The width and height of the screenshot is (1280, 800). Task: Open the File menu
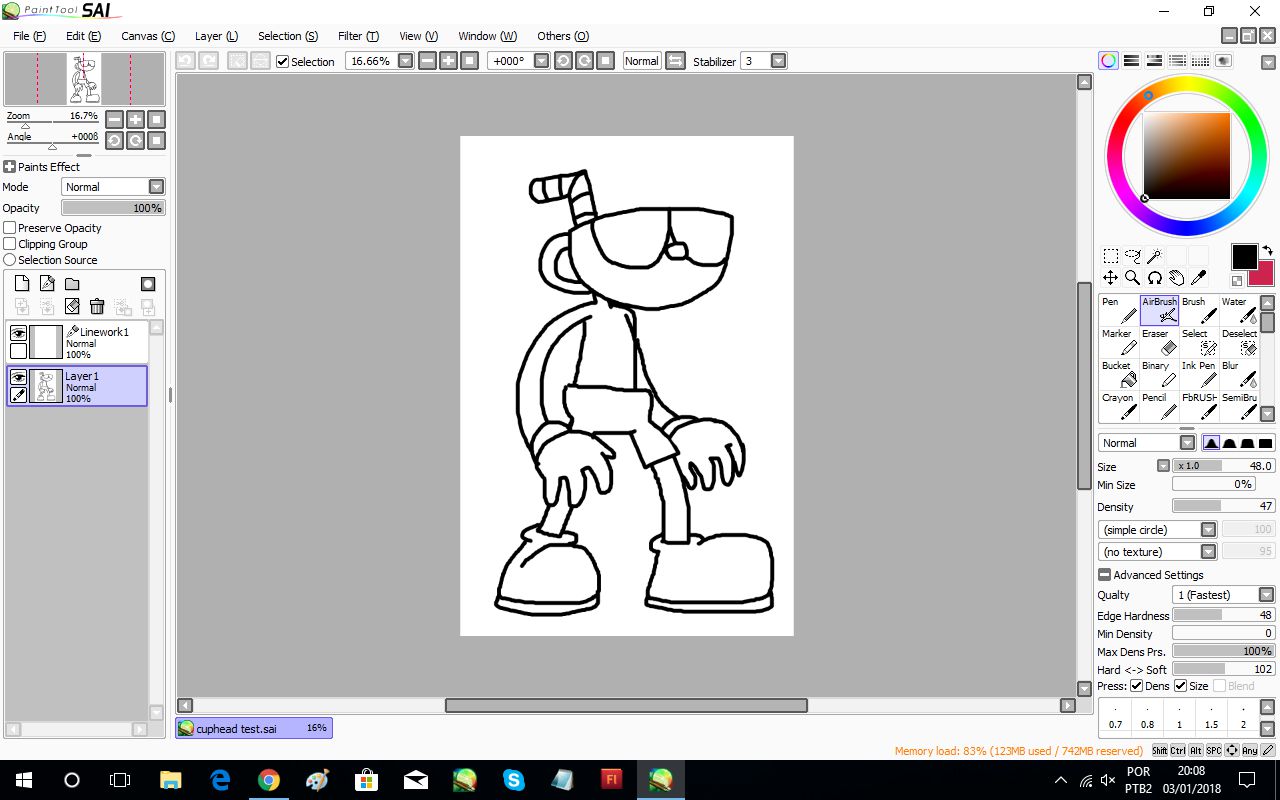point(29,36)
